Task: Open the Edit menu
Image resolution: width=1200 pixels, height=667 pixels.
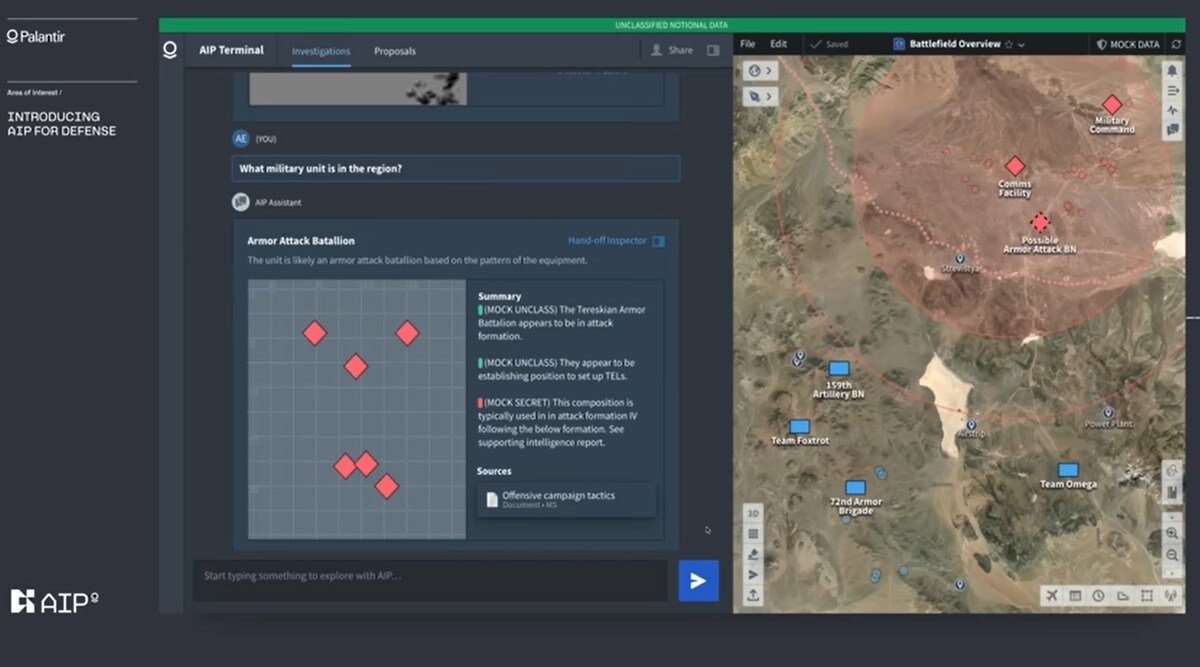Action: pyautogui.click(x=779, y=44)
